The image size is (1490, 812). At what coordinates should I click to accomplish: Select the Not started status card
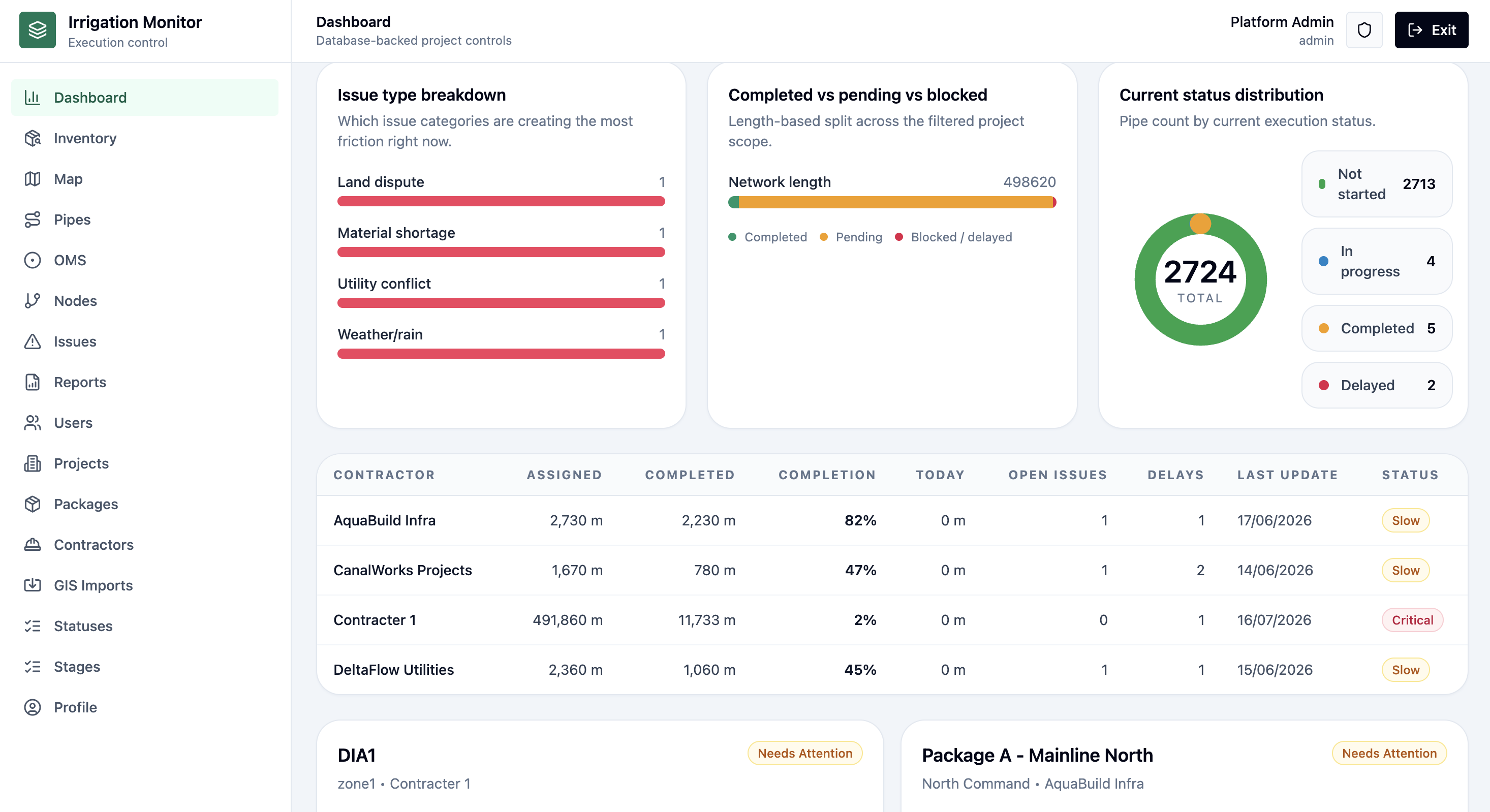pos(1377,184)
